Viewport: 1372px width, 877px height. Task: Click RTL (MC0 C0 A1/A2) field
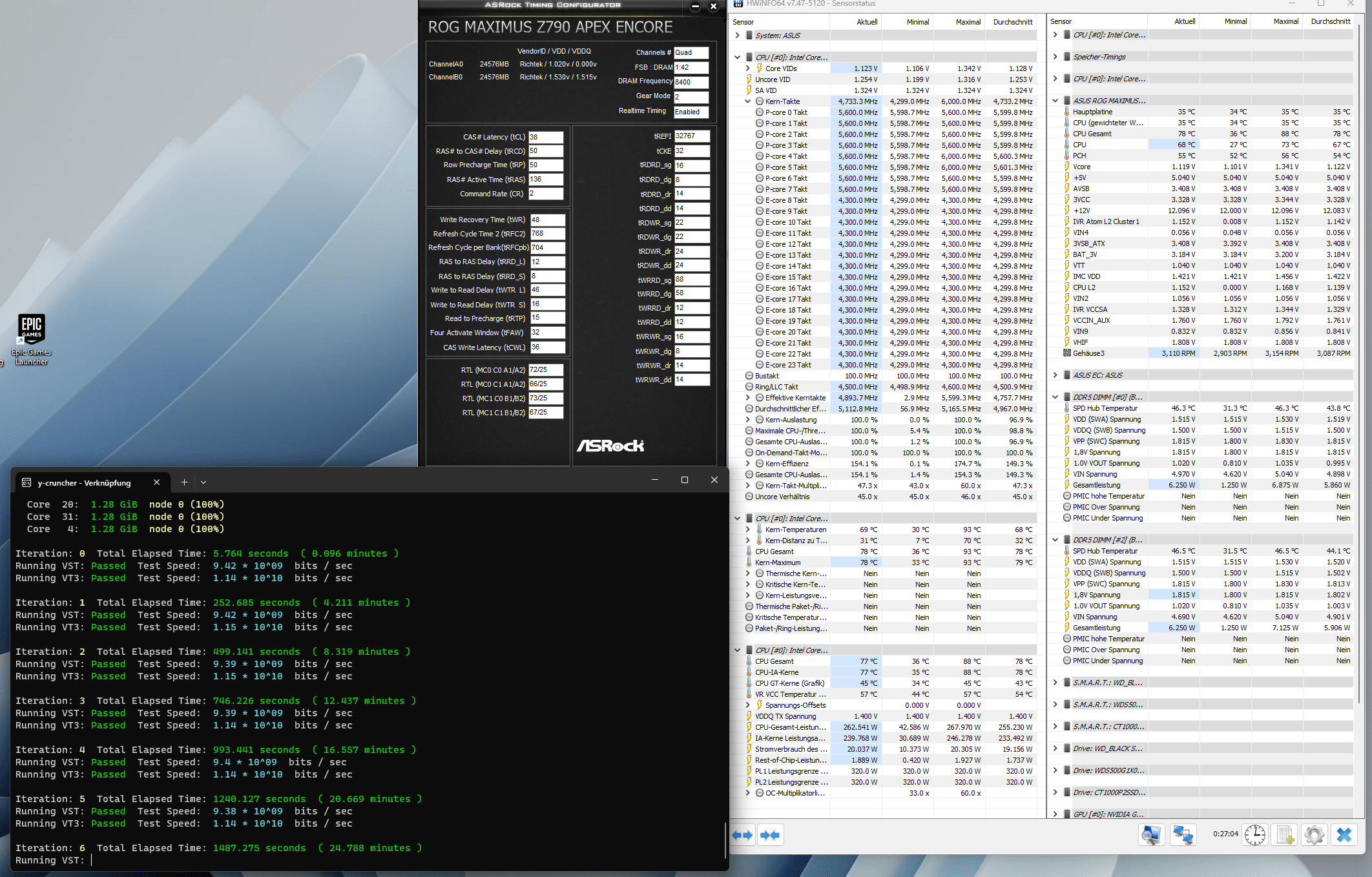pos(546,370)
